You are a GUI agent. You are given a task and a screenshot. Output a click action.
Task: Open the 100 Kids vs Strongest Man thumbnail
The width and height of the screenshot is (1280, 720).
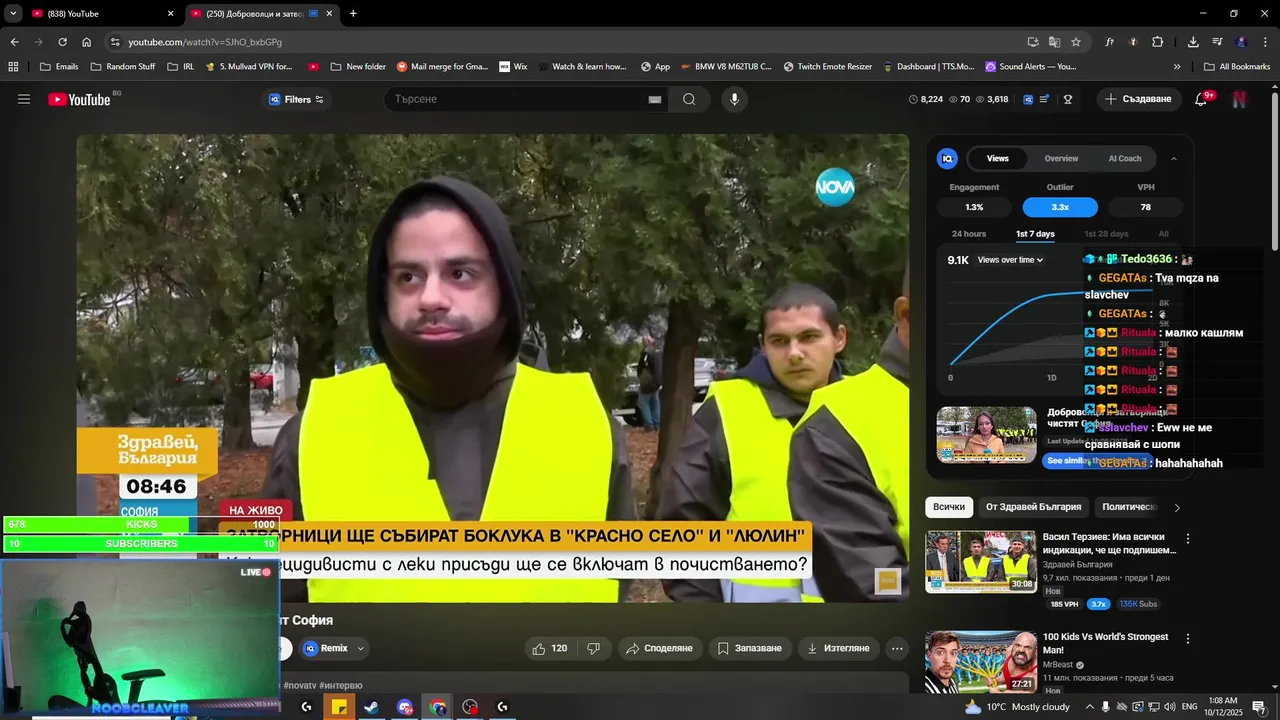click(x=981, y=661)
